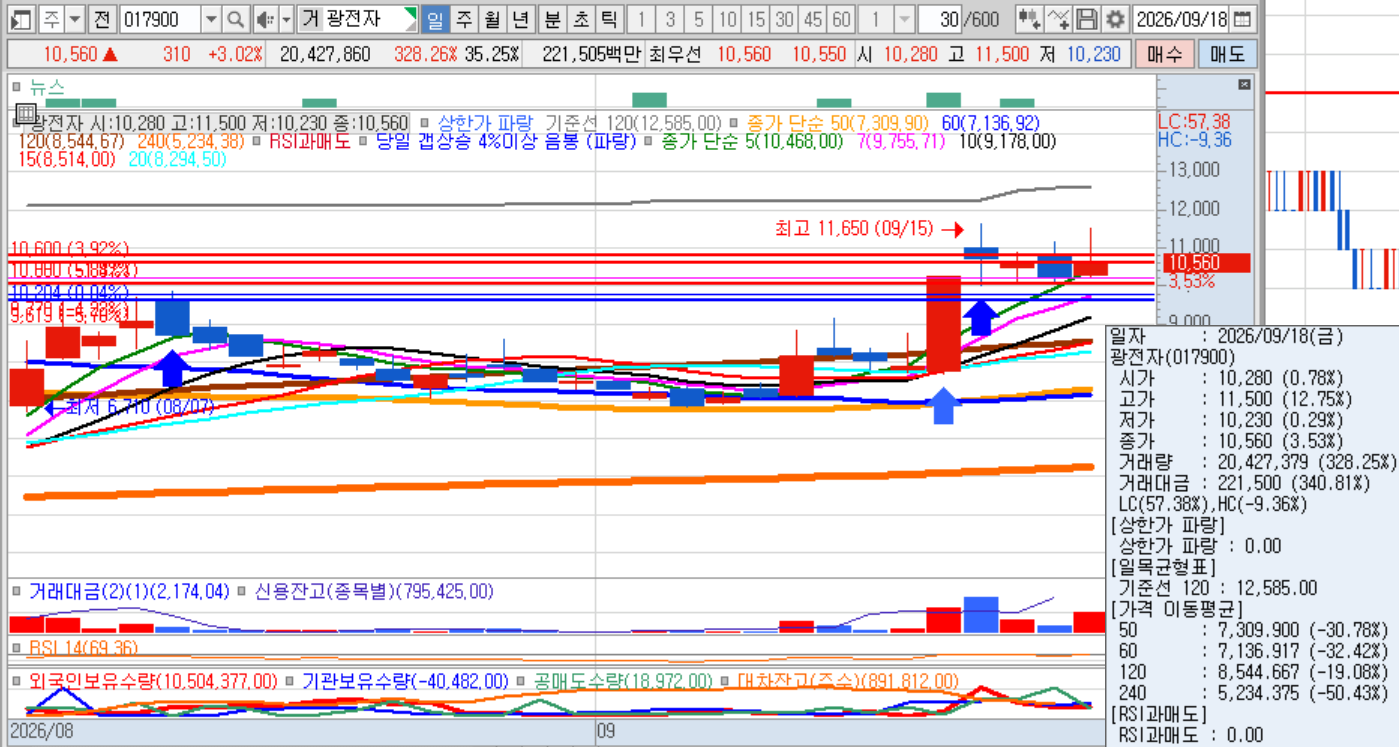1399x747 pixels.
Task: Click the 전 button beside stock code
Action: 102,19
